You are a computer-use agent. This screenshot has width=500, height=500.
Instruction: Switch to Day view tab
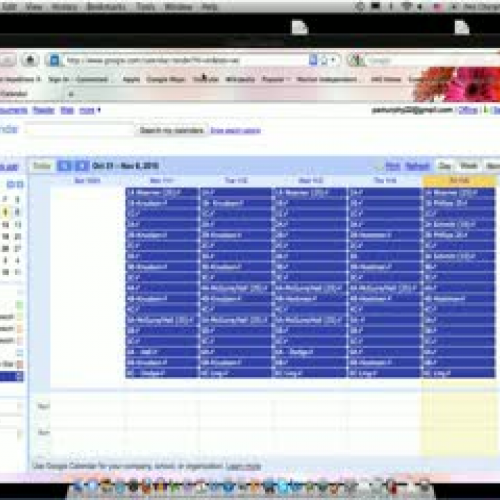[x=444, y=166]
